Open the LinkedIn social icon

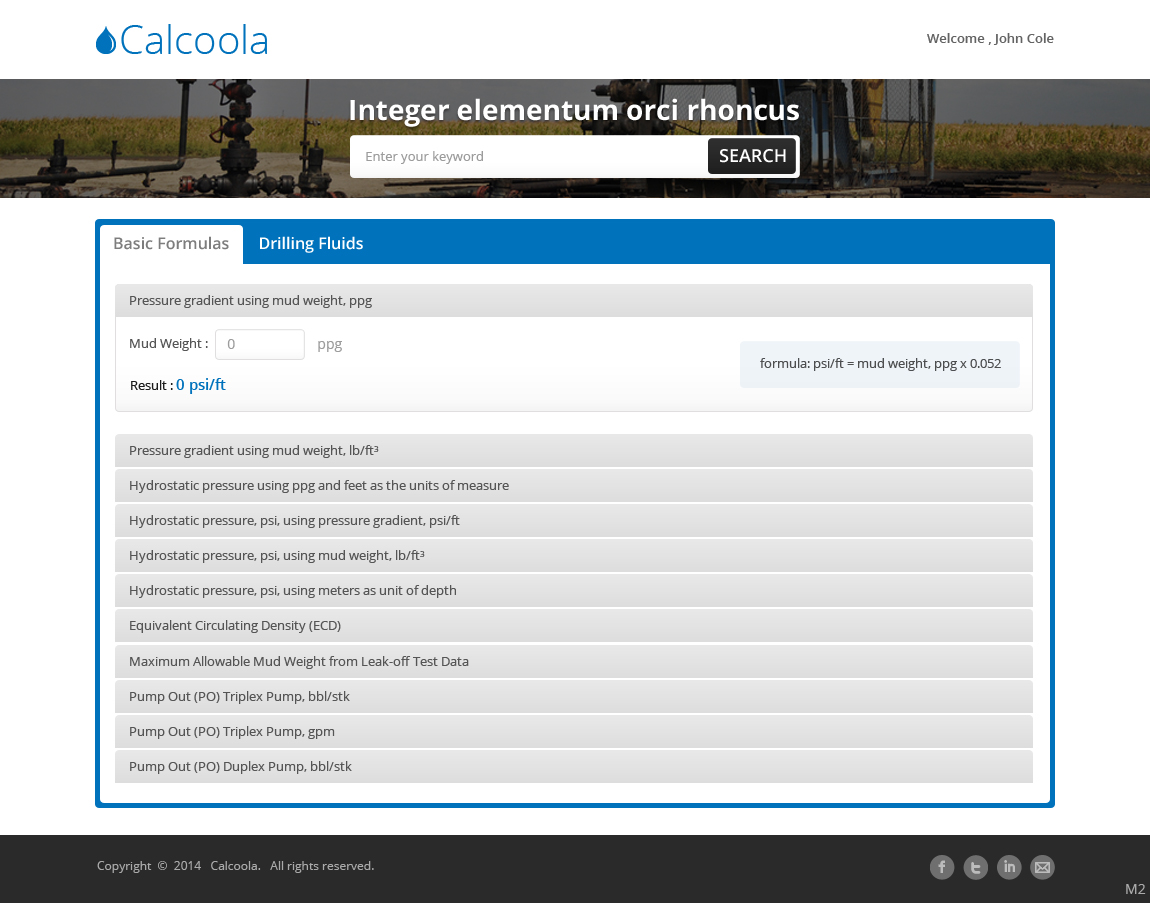[1009, 867]
